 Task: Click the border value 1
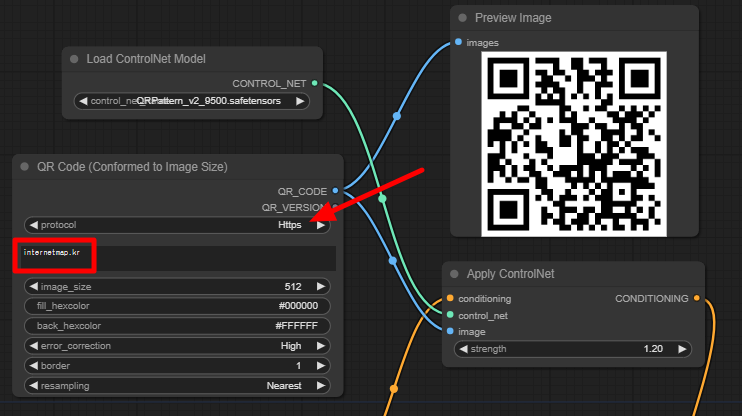(298, 366)
